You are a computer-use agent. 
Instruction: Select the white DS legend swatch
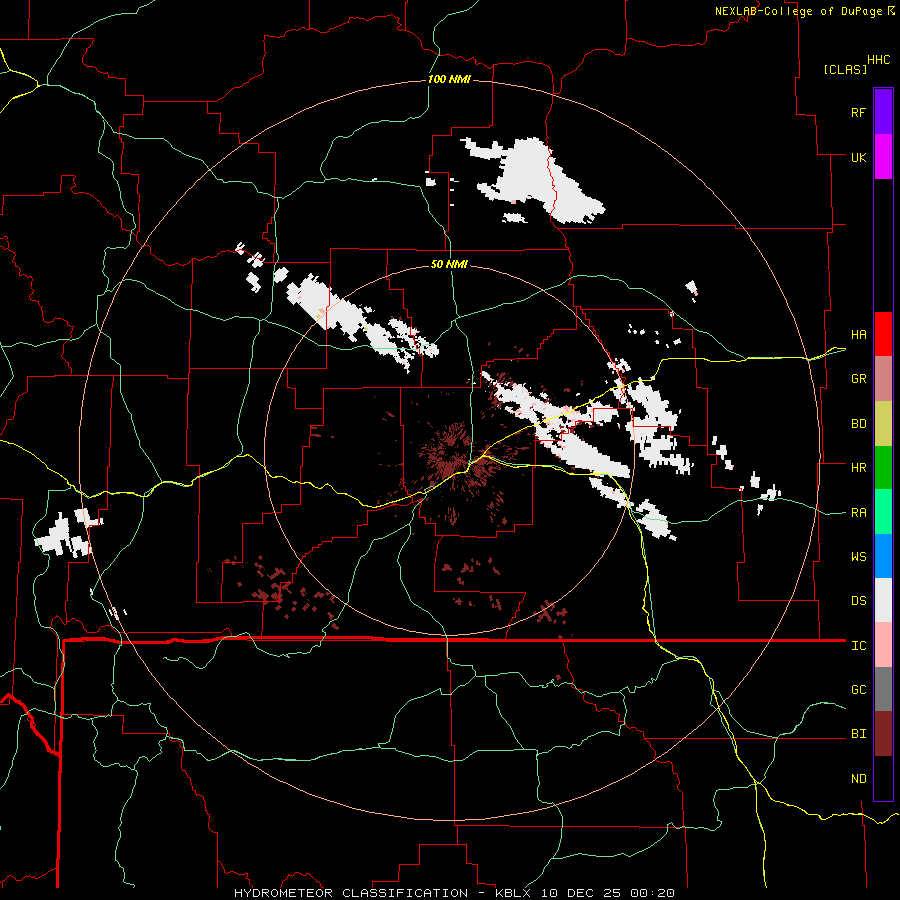[883, 600]
